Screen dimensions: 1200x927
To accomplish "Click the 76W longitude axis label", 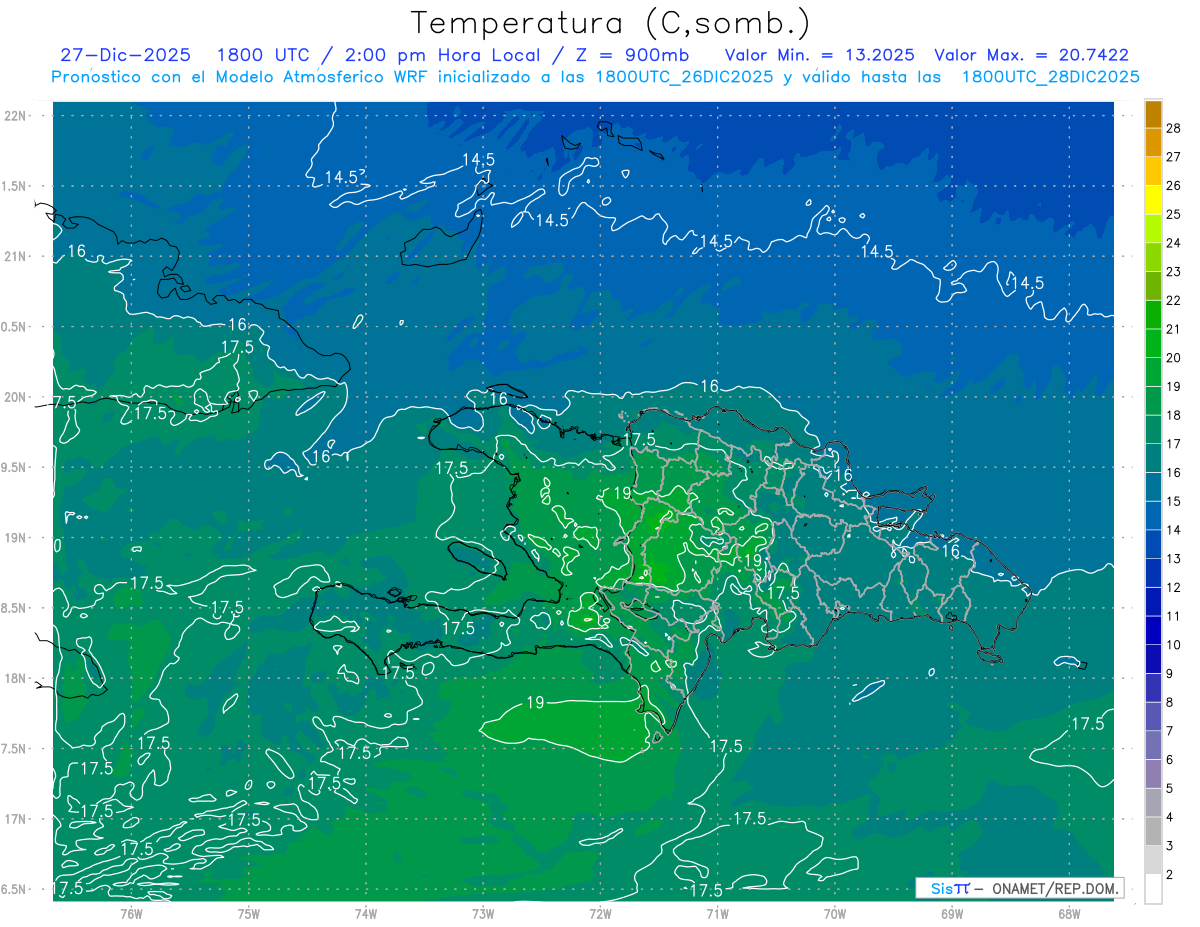I will click(132, 913).
